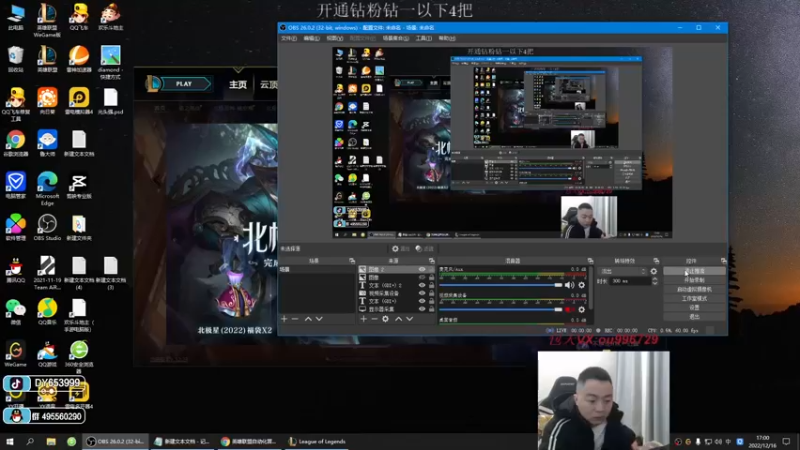Toggle visibility eye for 图像 source
This screenshot has width=800, height=450.
pos(422,278)
